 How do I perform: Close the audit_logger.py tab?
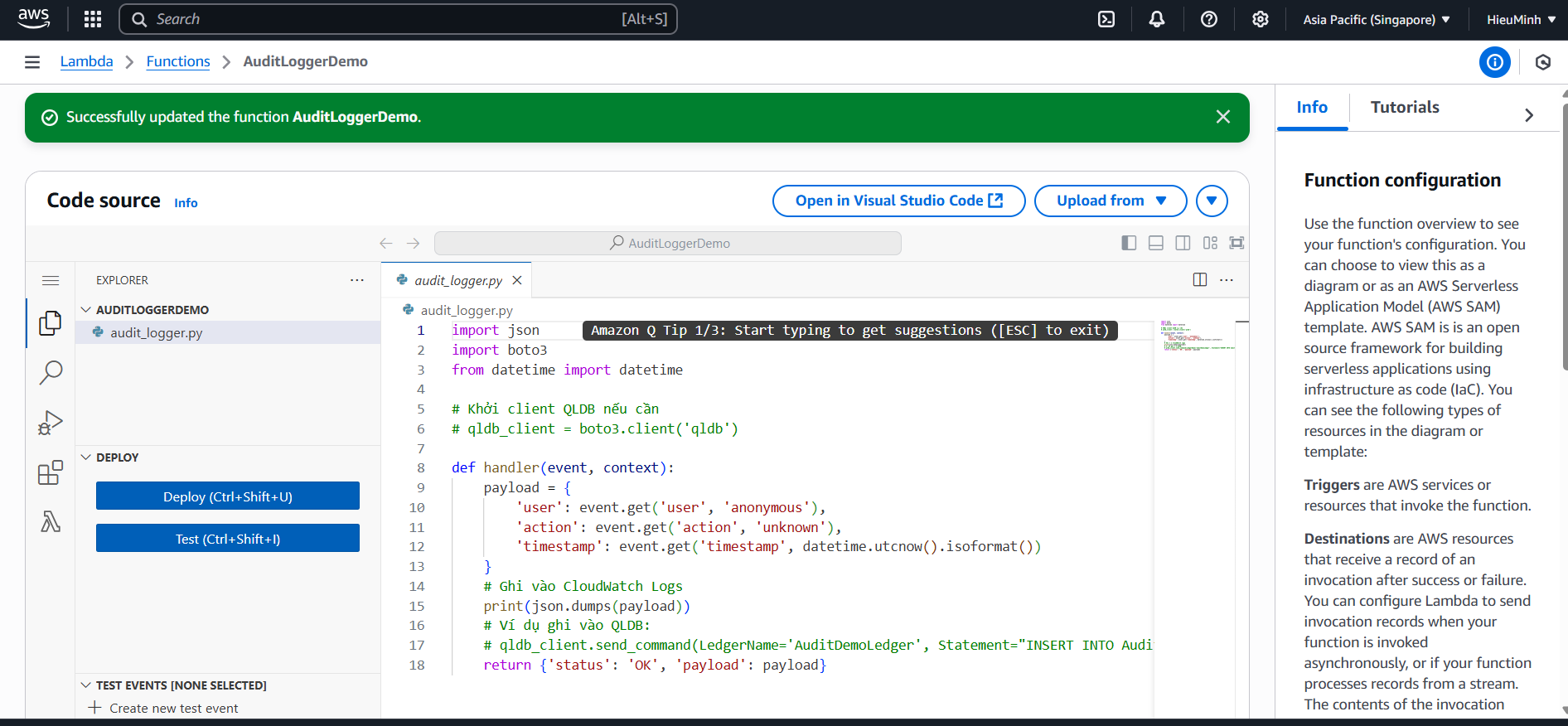tap(517, 280)
